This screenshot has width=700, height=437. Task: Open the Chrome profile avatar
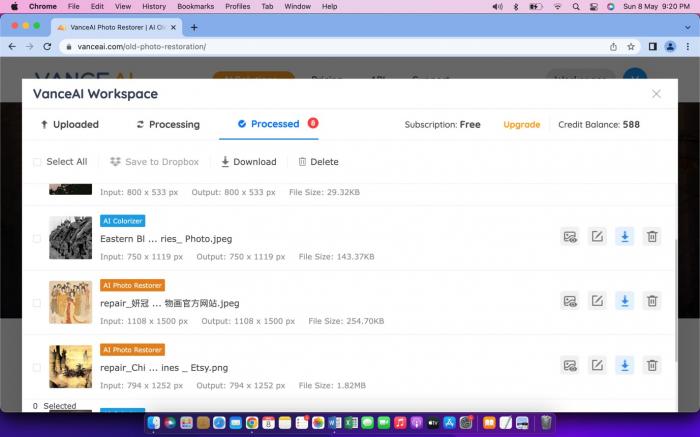[670, 46]
